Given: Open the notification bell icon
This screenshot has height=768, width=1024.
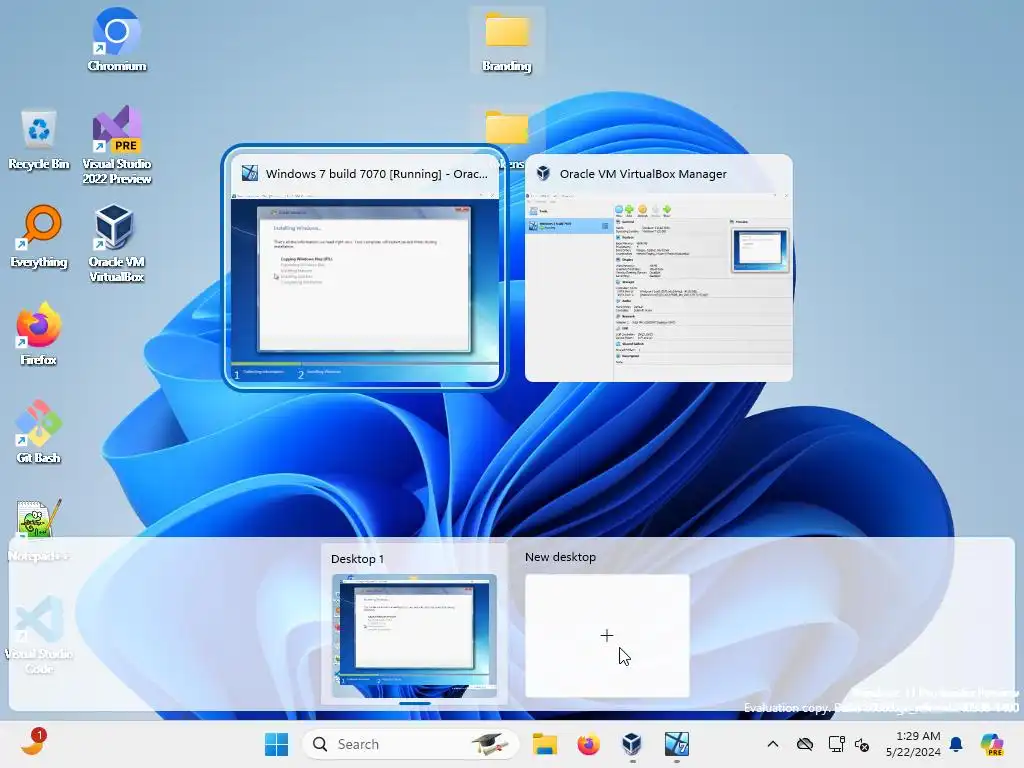Looking at the screenshot, I should click(x=956, y=744).
